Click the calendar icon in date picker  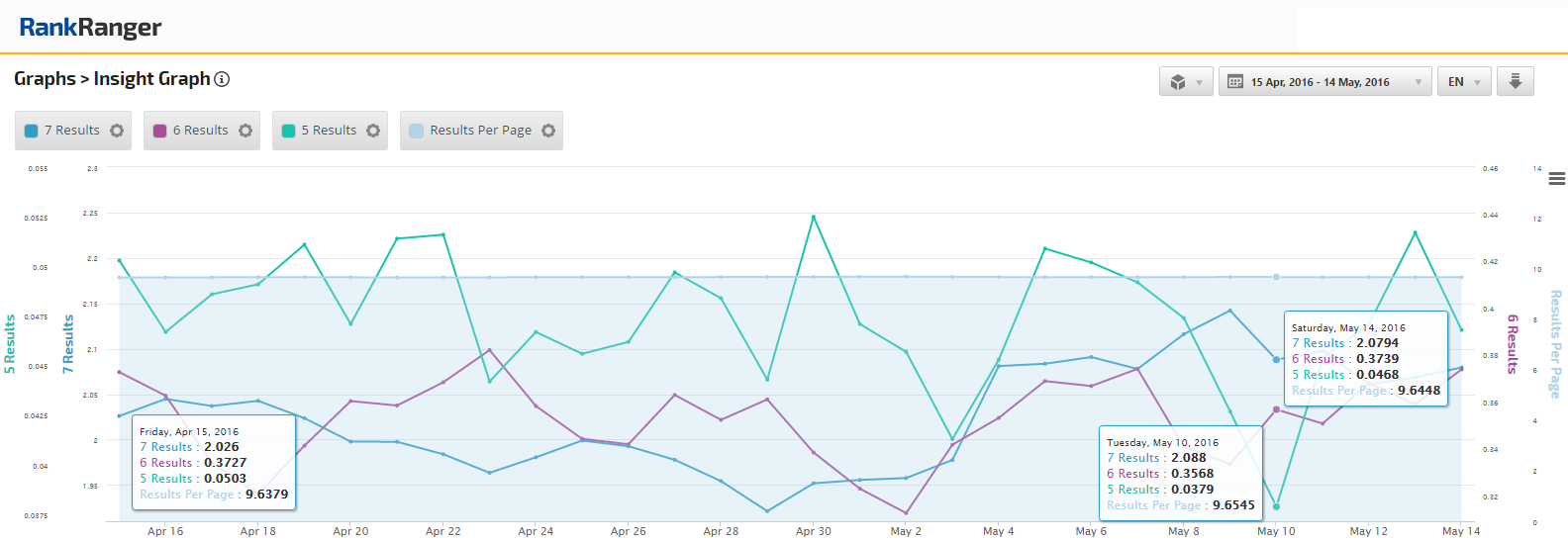click(1235, 82)
